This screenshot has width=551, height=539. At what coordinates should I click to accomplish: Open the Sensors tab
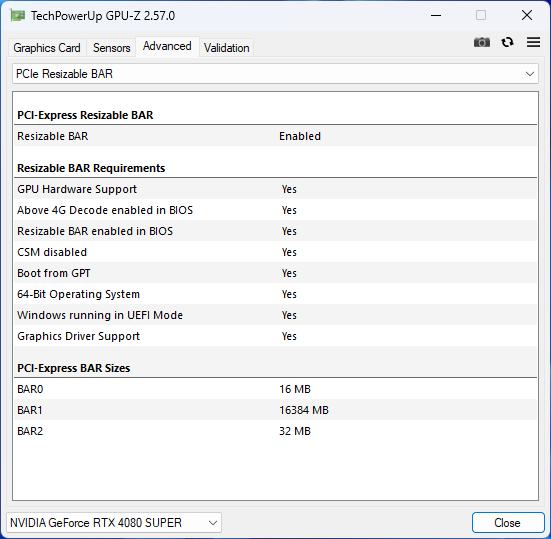click(111, 47)
